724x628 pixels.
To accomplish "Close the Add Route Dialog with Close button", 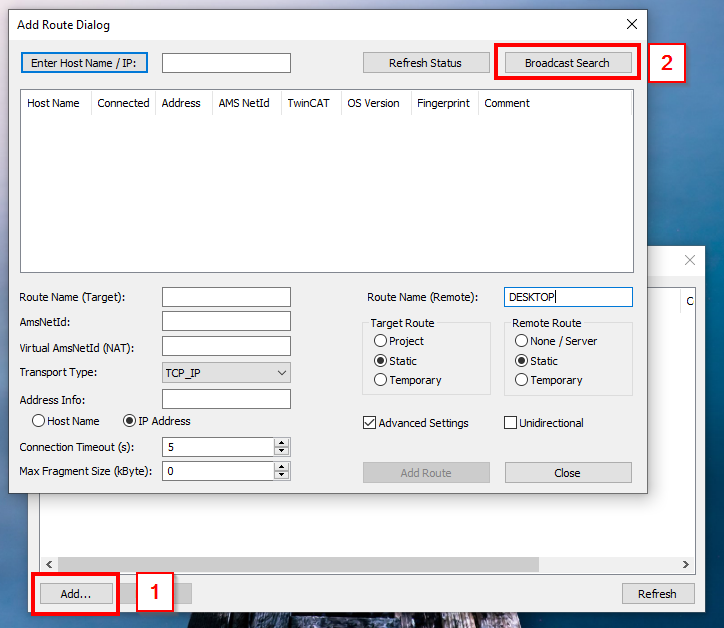I will 567,473.
